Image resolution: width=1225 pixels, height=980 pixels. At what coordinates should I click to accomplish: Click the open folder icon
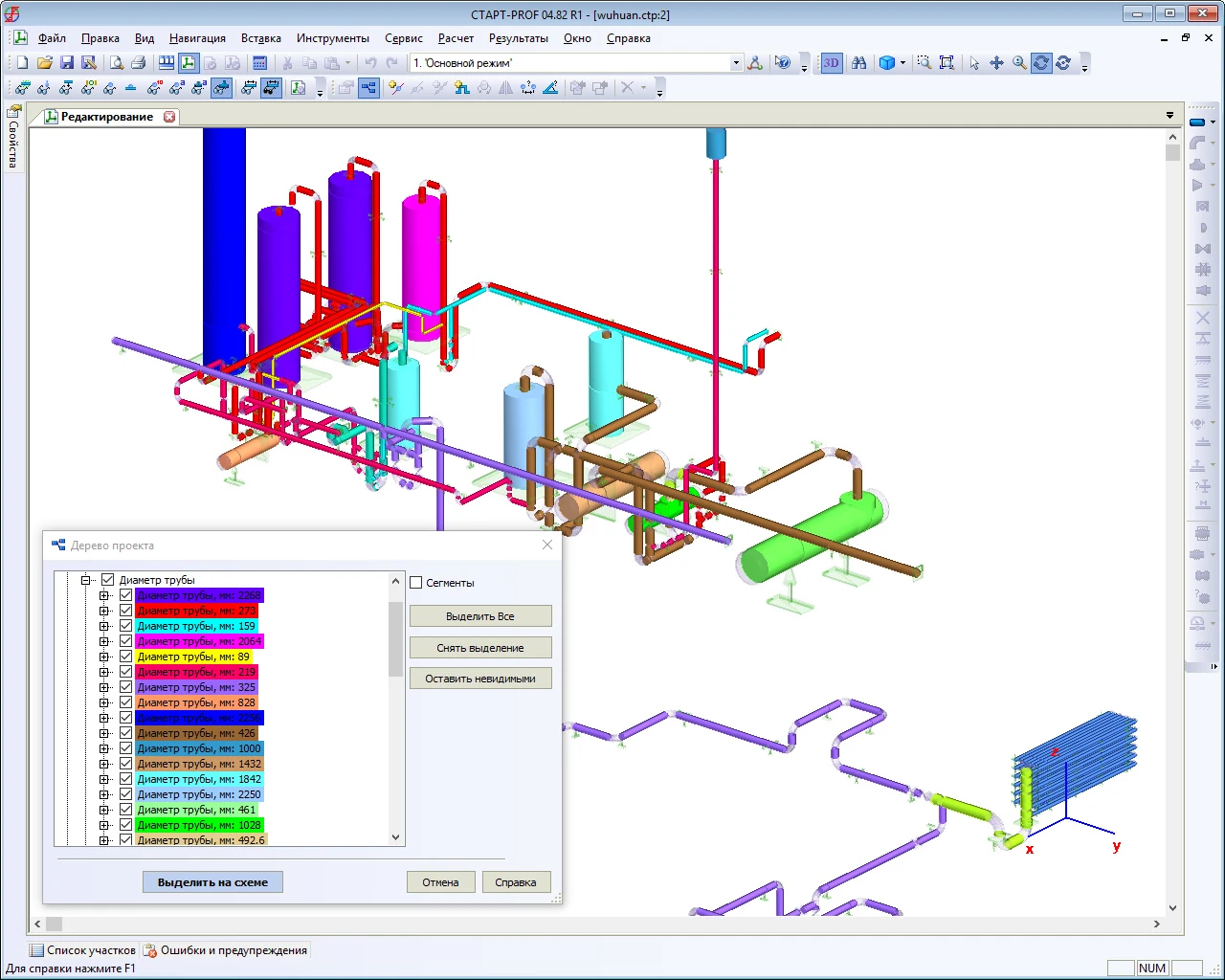tap(44, 63)
